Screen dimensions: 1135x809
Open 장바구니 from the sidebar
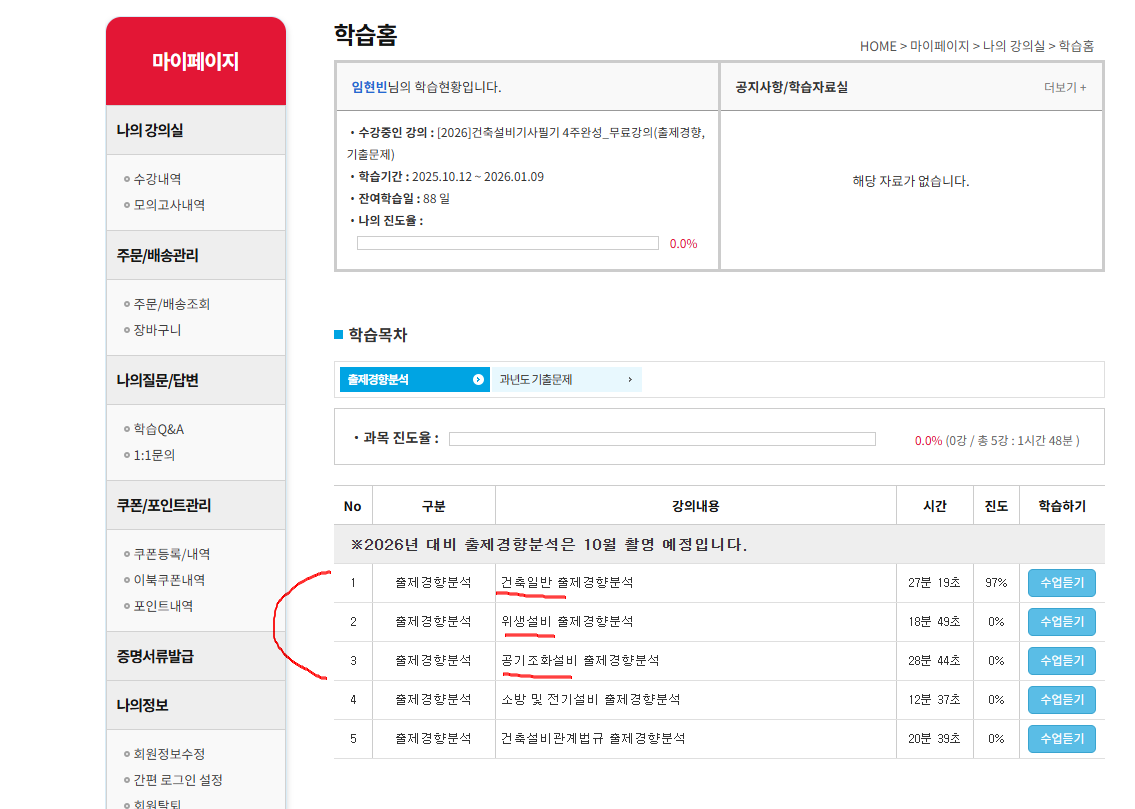pos(157,330)
